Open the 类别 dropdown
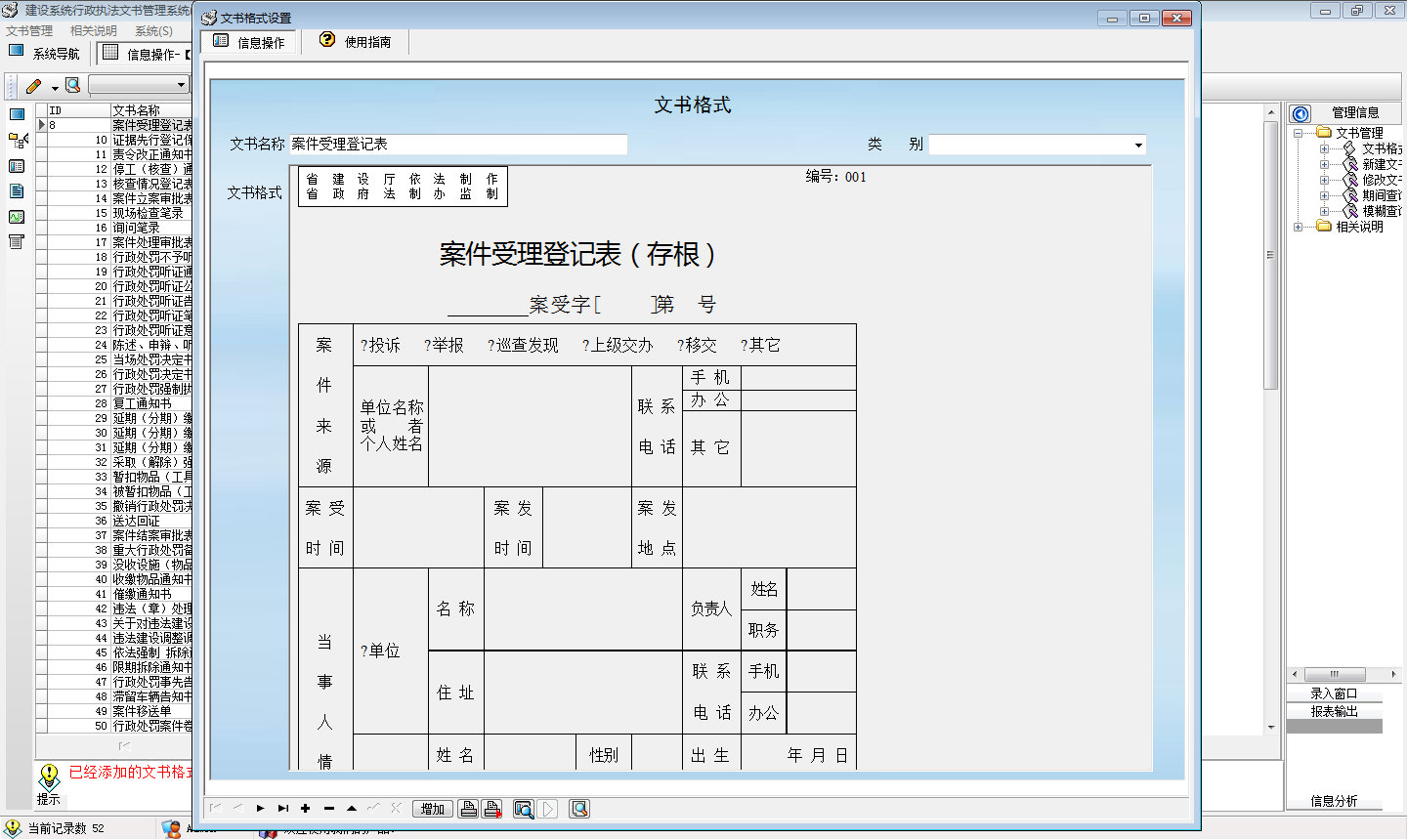Screen dimensions: 1407x840 click(x=1138, y=146)
